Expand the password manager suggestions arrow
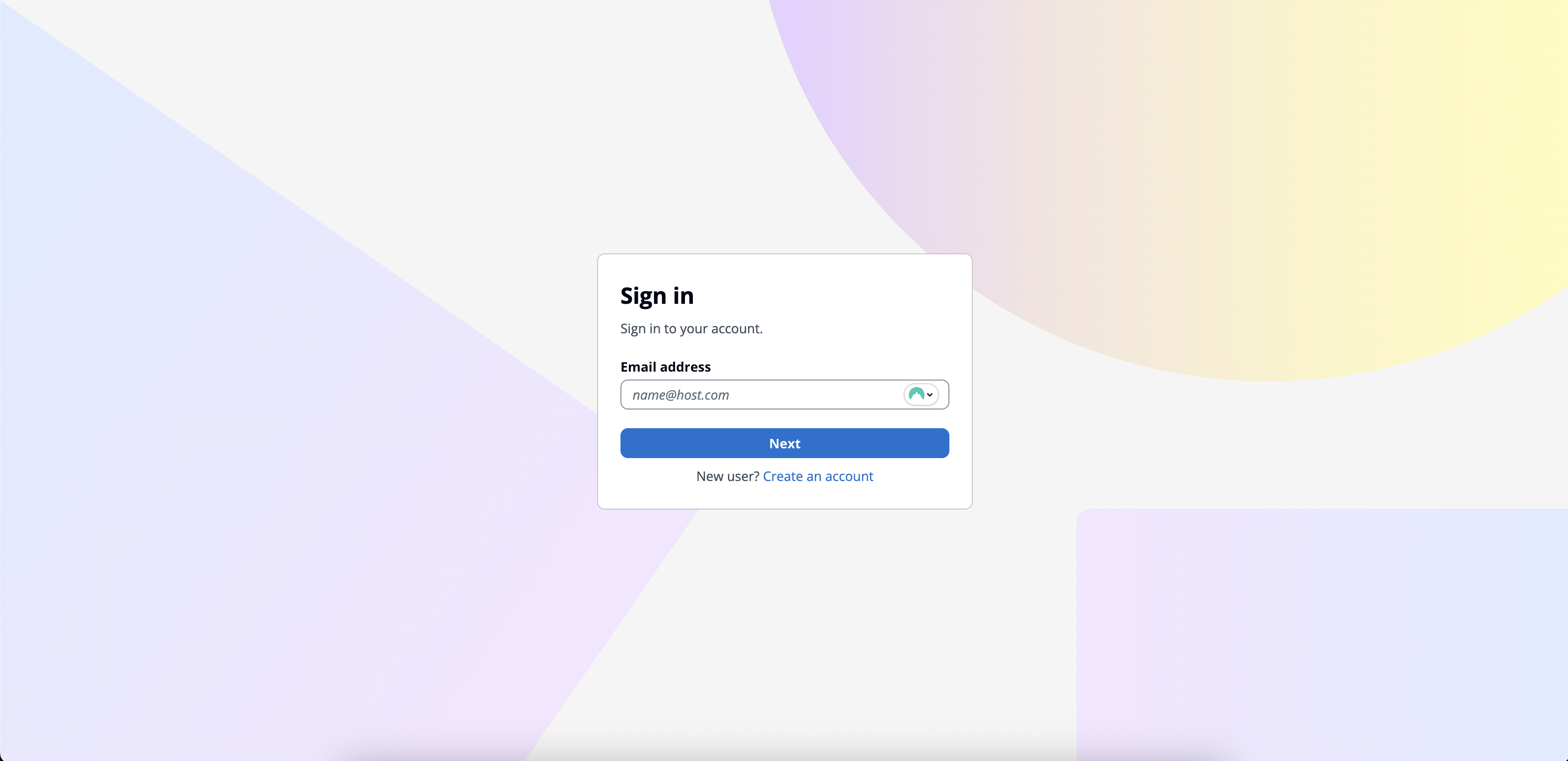1568x761 pixels. tap(929, 395)
